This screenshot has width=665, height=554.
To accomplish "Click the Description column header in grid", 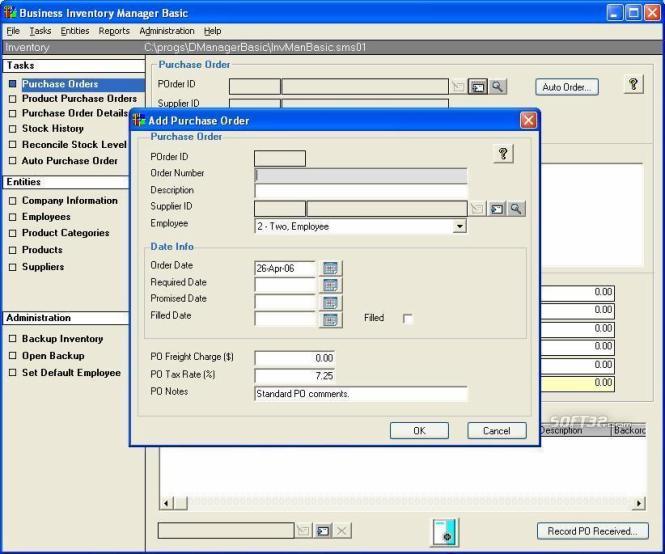I will tap(576, 430).
